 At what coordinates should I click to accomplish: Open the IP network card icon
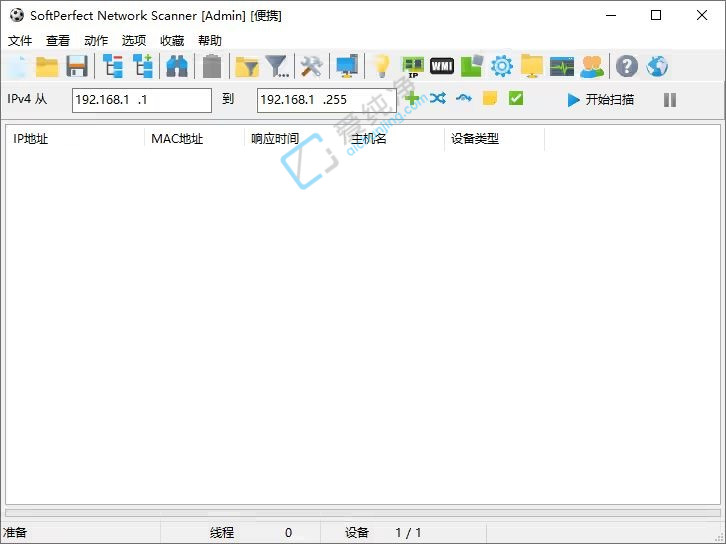click(x=413, y=67)
